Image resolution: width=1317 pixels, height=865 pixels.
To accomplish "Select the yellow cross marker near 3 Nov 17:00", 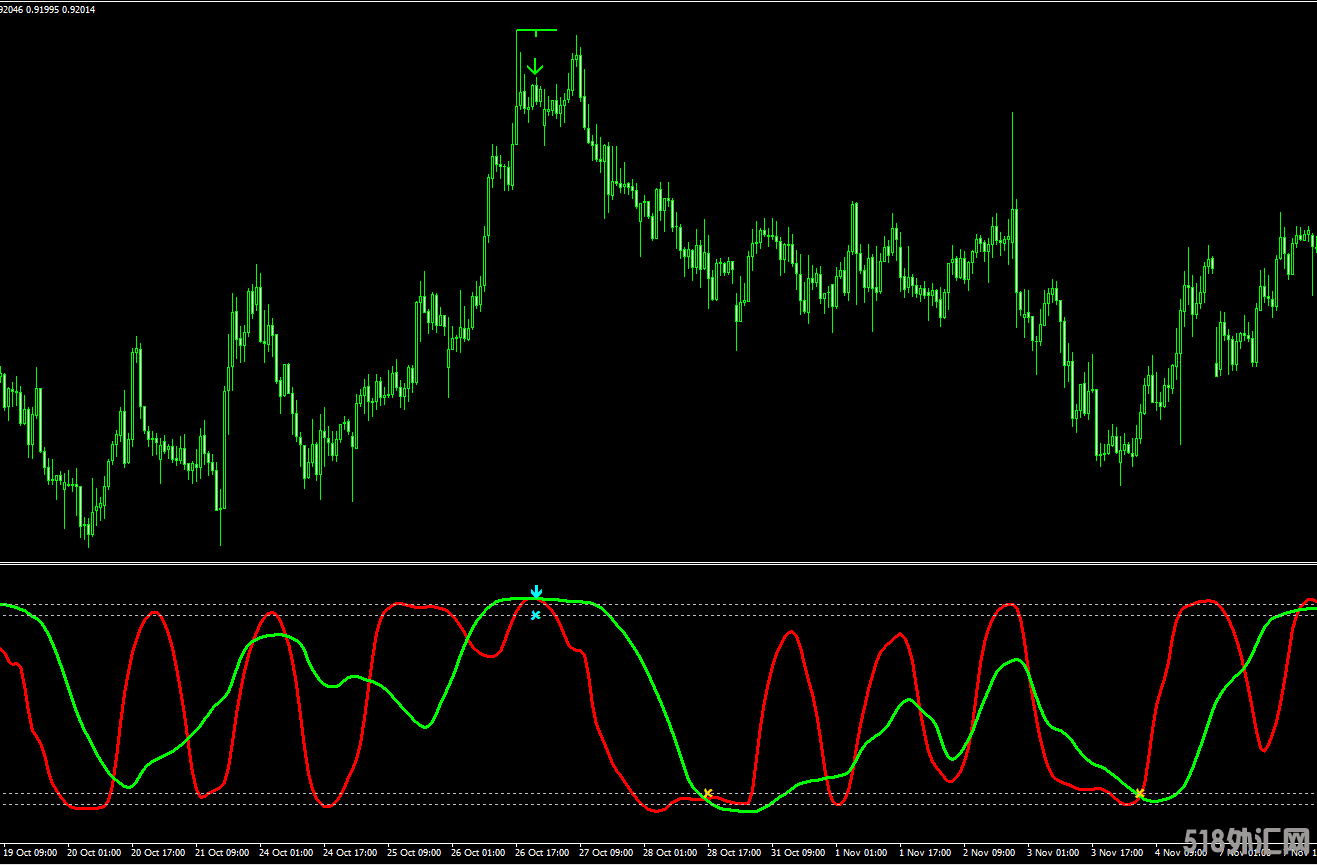I will [1139, 793].
